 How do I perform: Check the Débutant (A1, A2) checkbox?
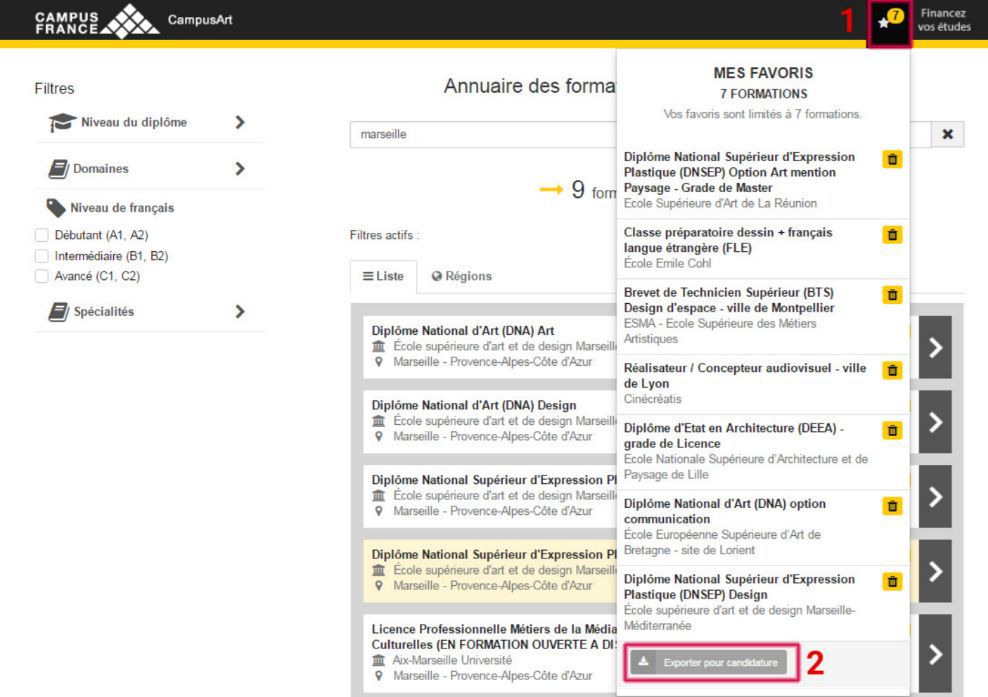tap(42, 235)
